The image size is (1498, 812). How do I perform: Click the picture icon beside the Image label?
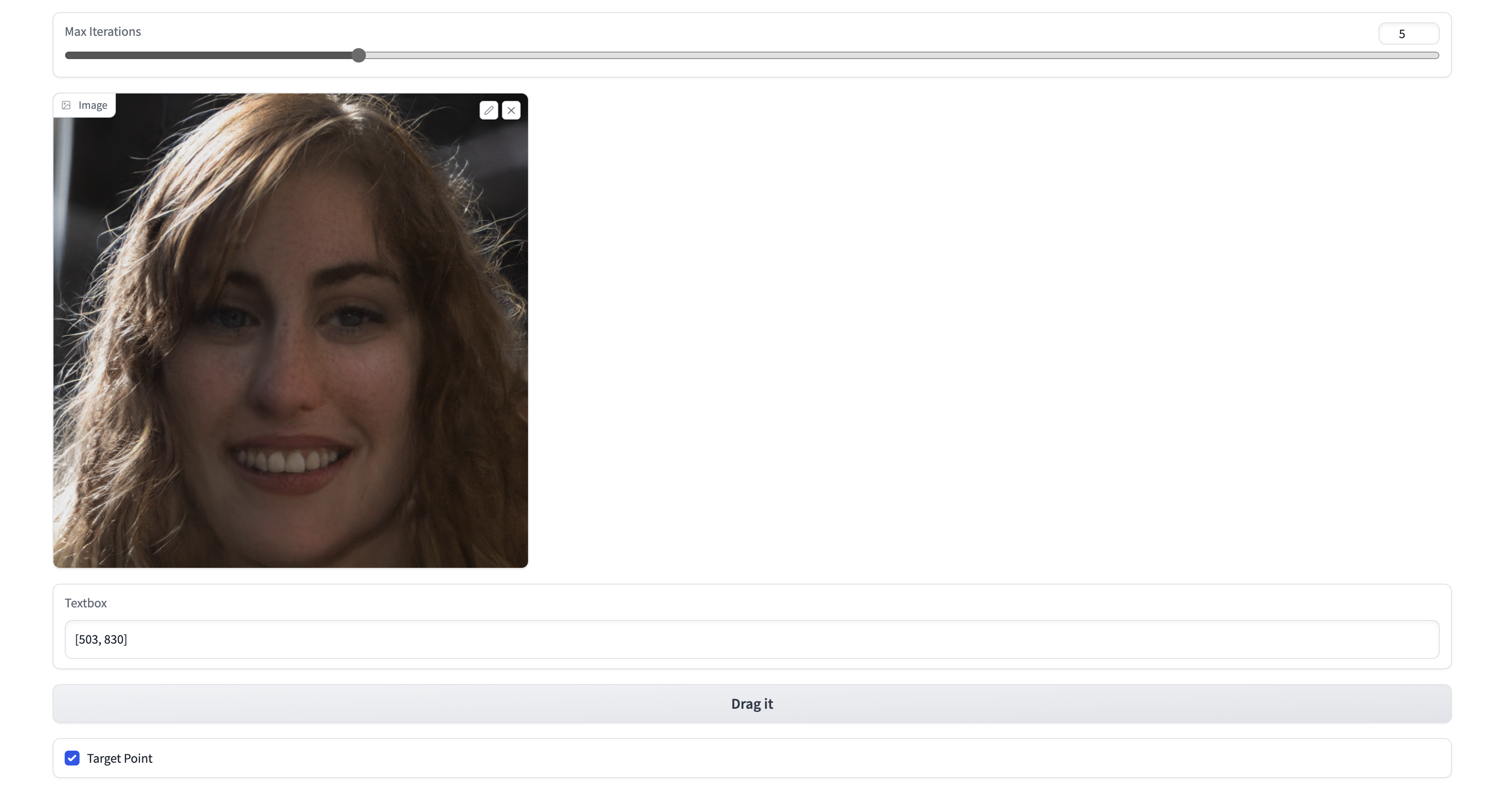coord(66,105)
